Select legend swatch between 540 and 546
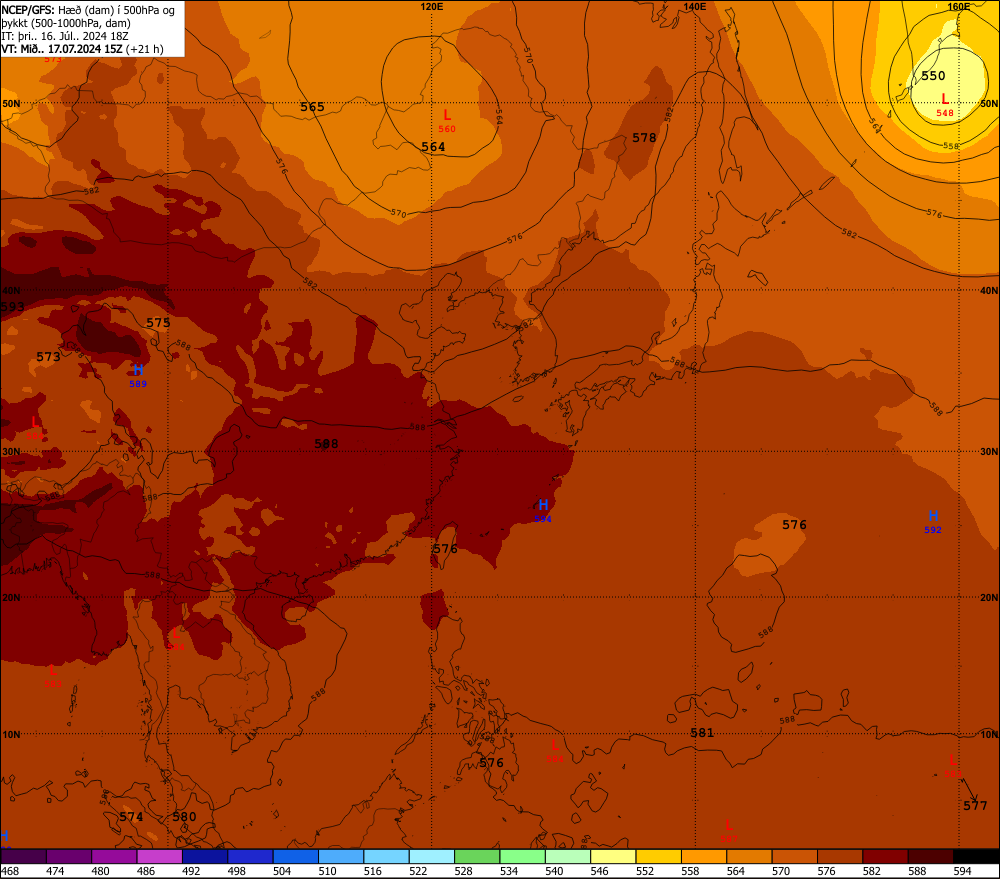 [567, 856]
